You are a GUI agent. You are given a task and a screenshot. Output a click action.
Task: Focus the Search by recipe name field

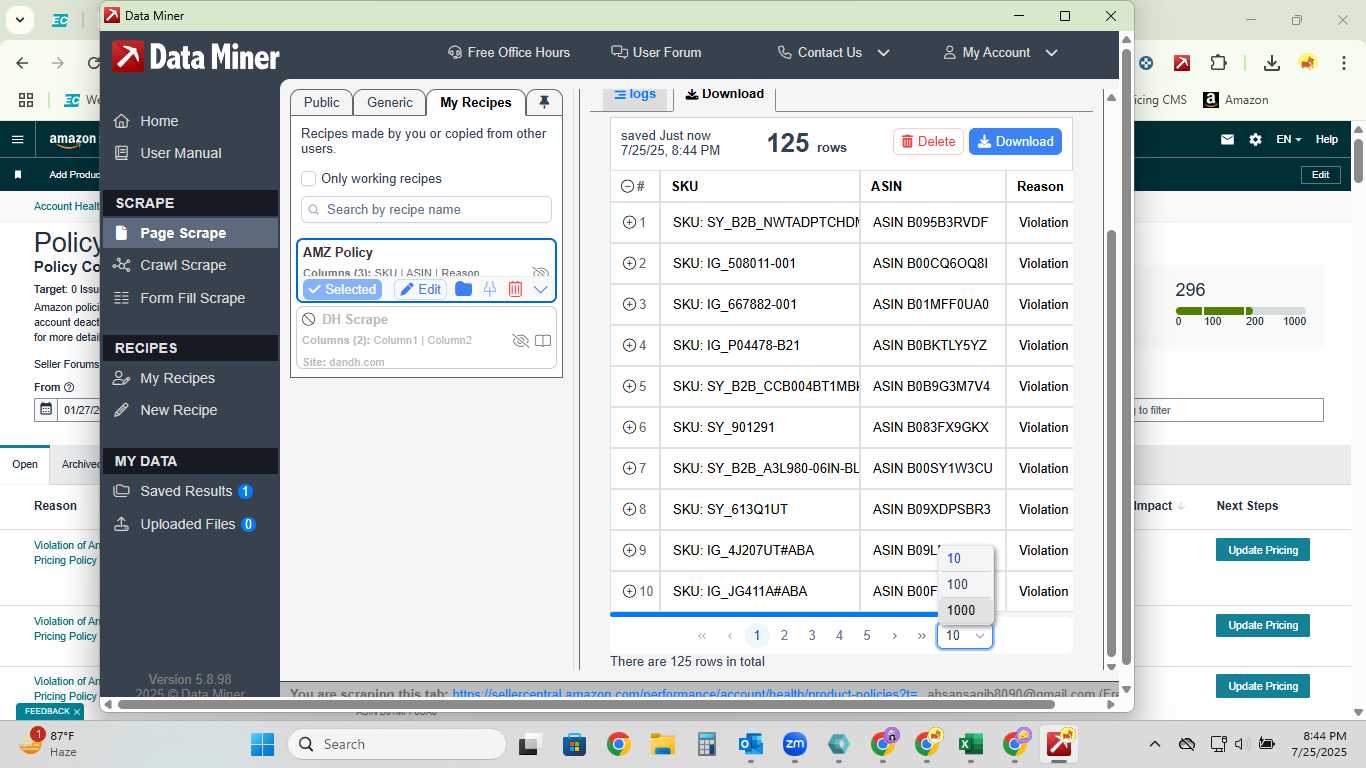click(426, 209)
